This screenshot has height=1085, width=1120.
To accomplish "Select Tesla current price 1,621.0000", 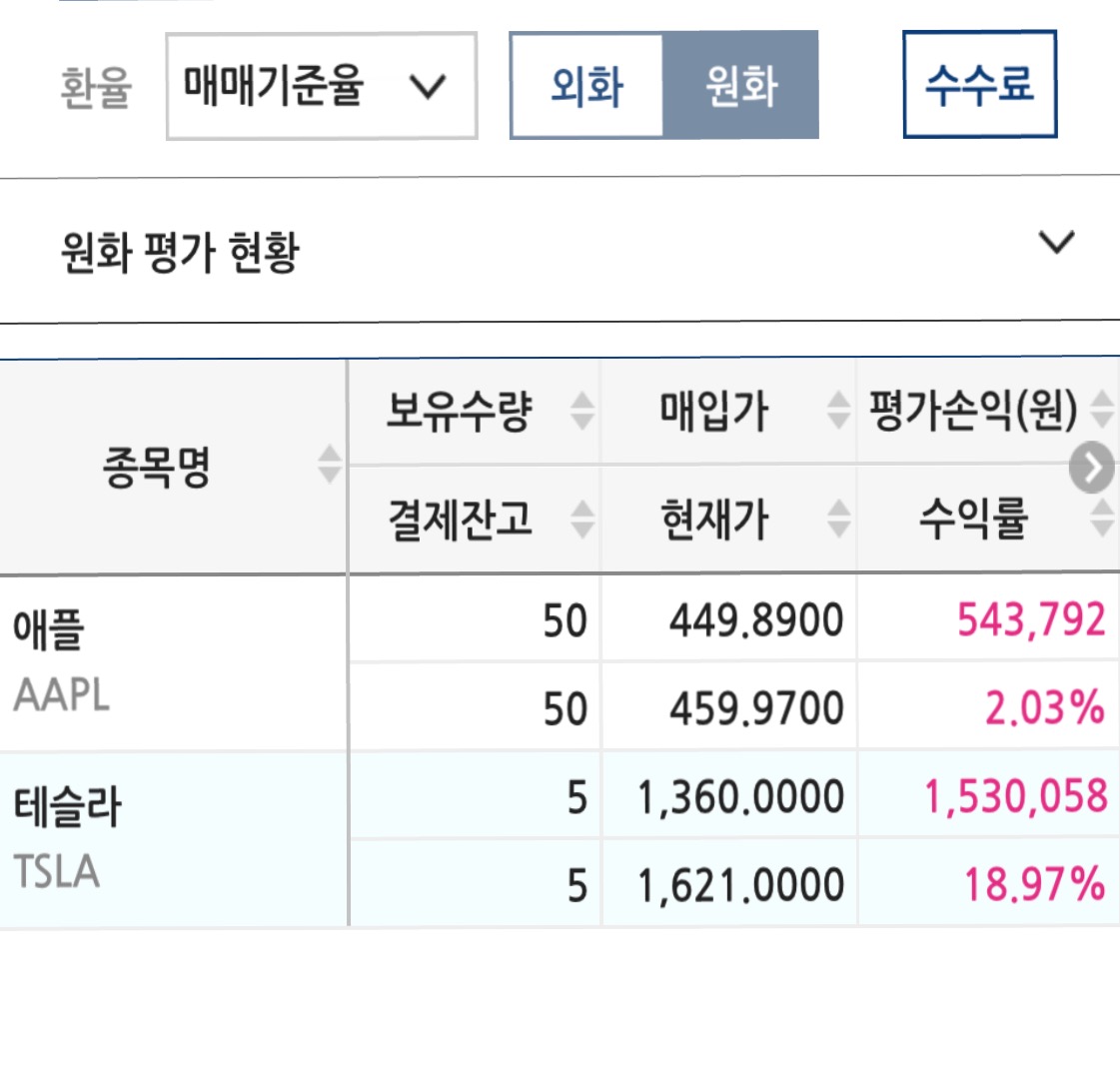I will click(740, 886).
